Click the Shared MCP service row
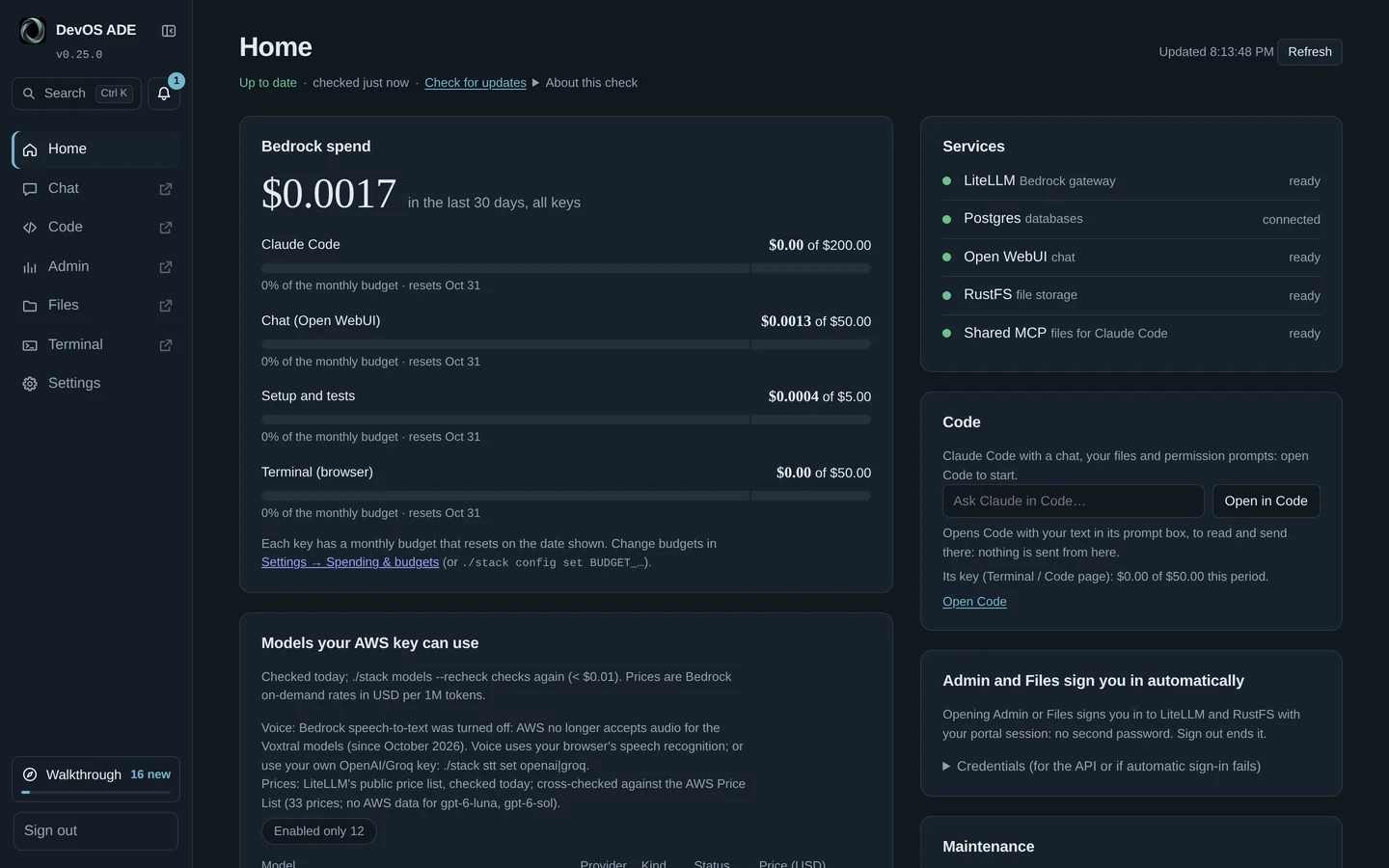 coord(1131,334)
